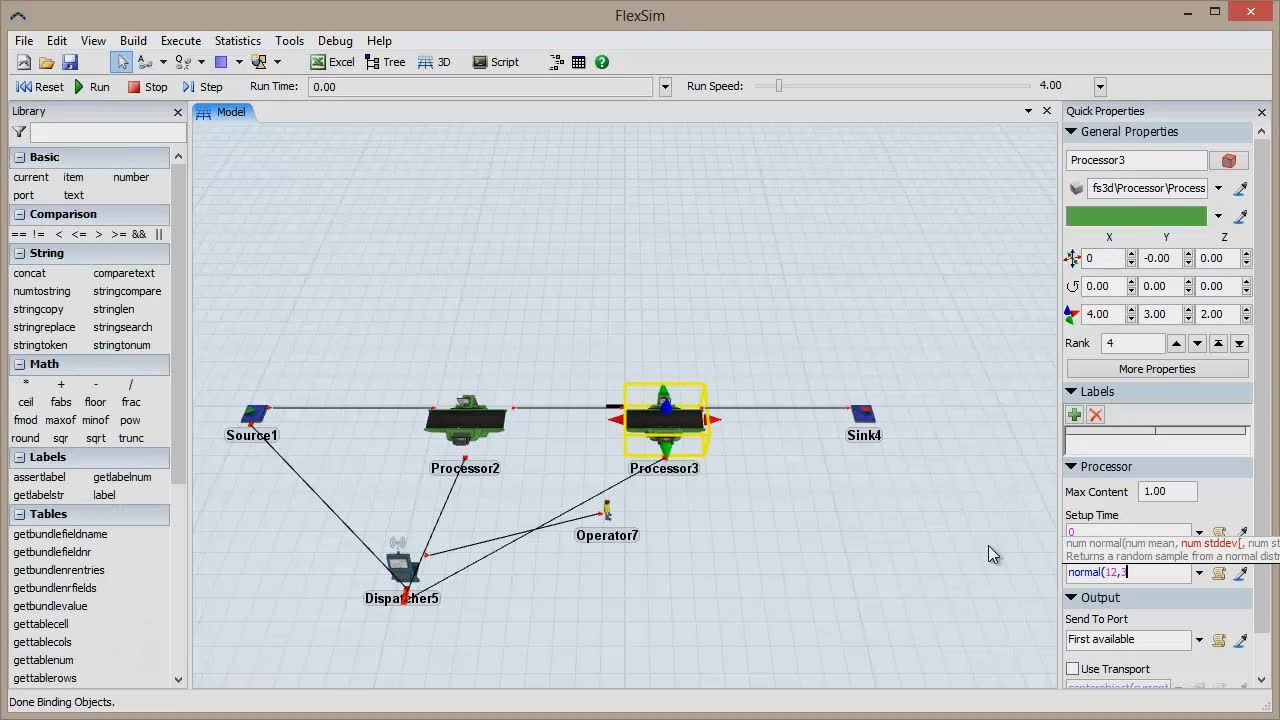Open the Statistics menu

point(238,41)
